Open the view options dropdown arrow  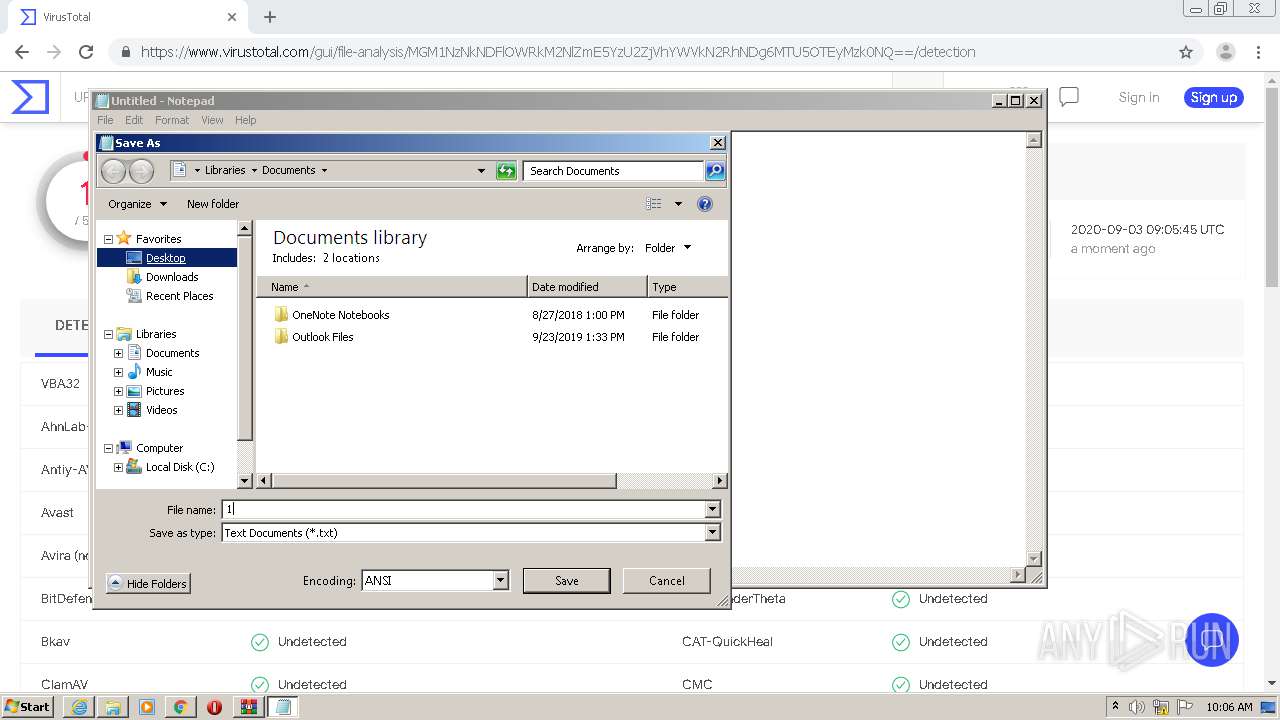tap(678, 204)
